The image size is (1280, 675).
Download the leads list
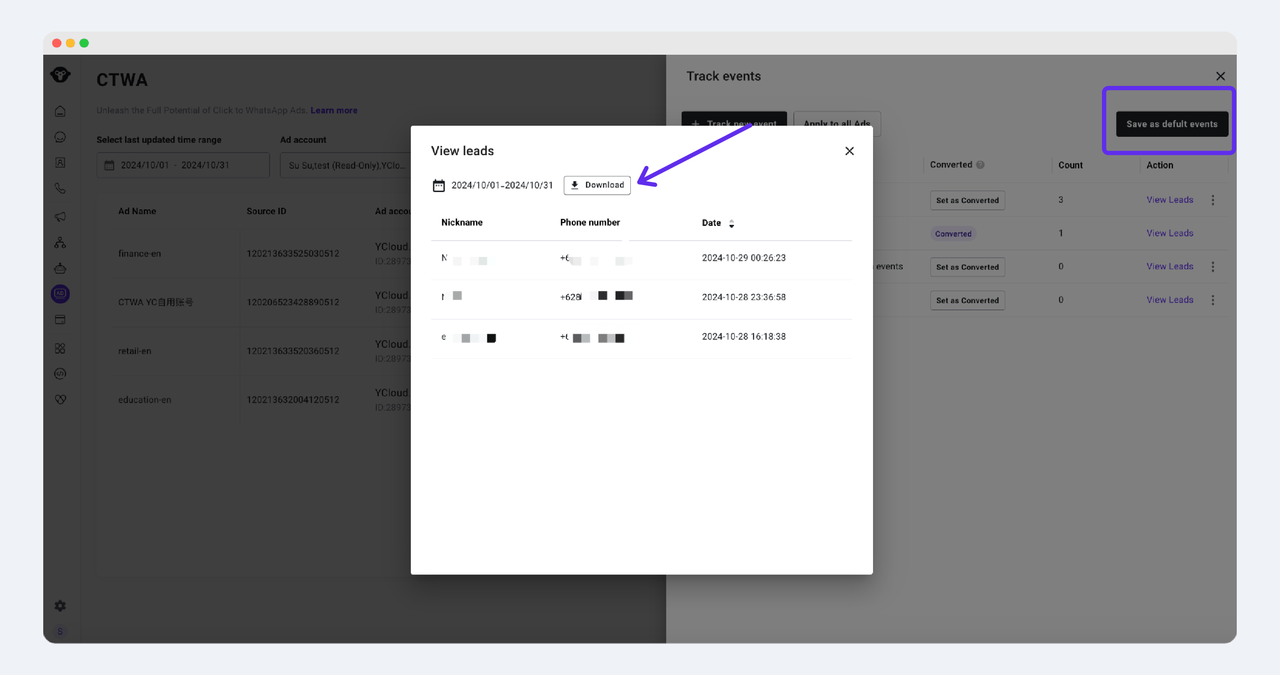(x=597, y=185)
